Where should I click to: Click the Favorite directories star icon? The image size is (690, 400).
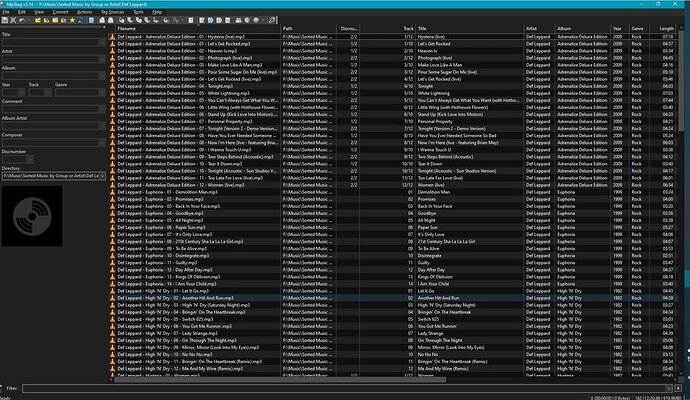(72, 20)
